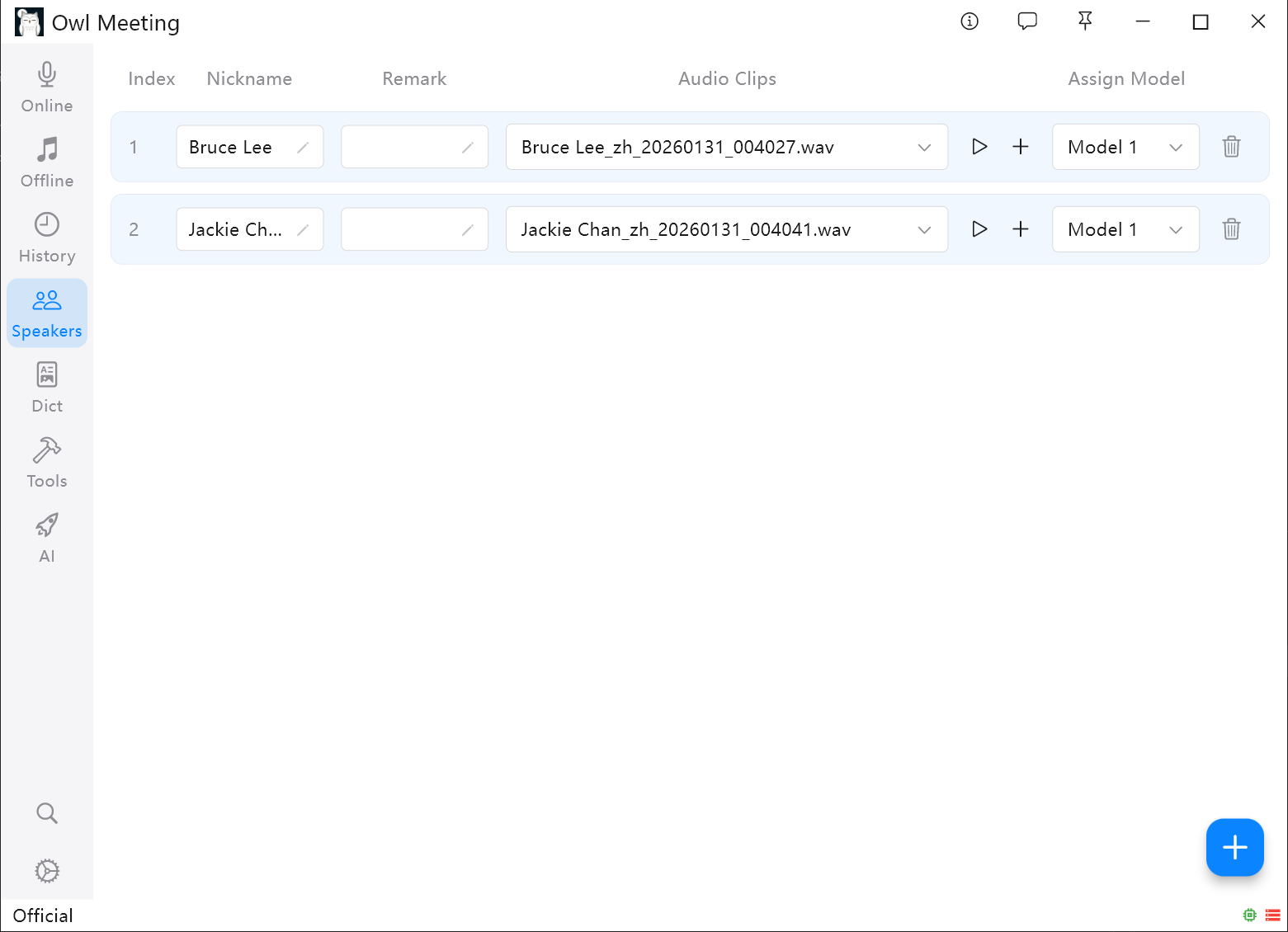Open Model 1 dropdown for Bruce Lee
Screen dimensions: 1288x932
tap(1125, 147)
